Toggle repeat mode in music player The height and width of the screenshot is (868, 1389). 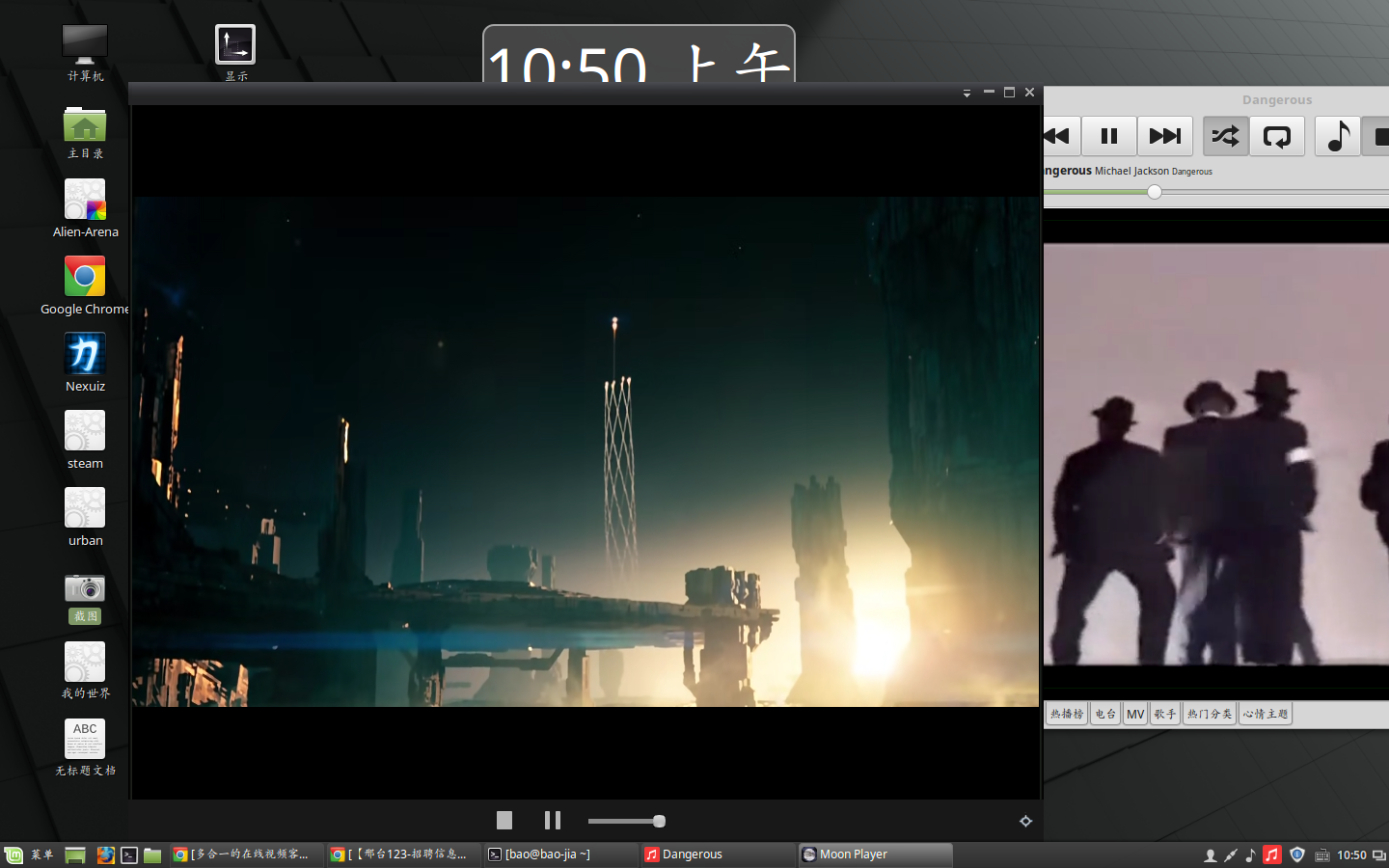[x=1277, y=136]
